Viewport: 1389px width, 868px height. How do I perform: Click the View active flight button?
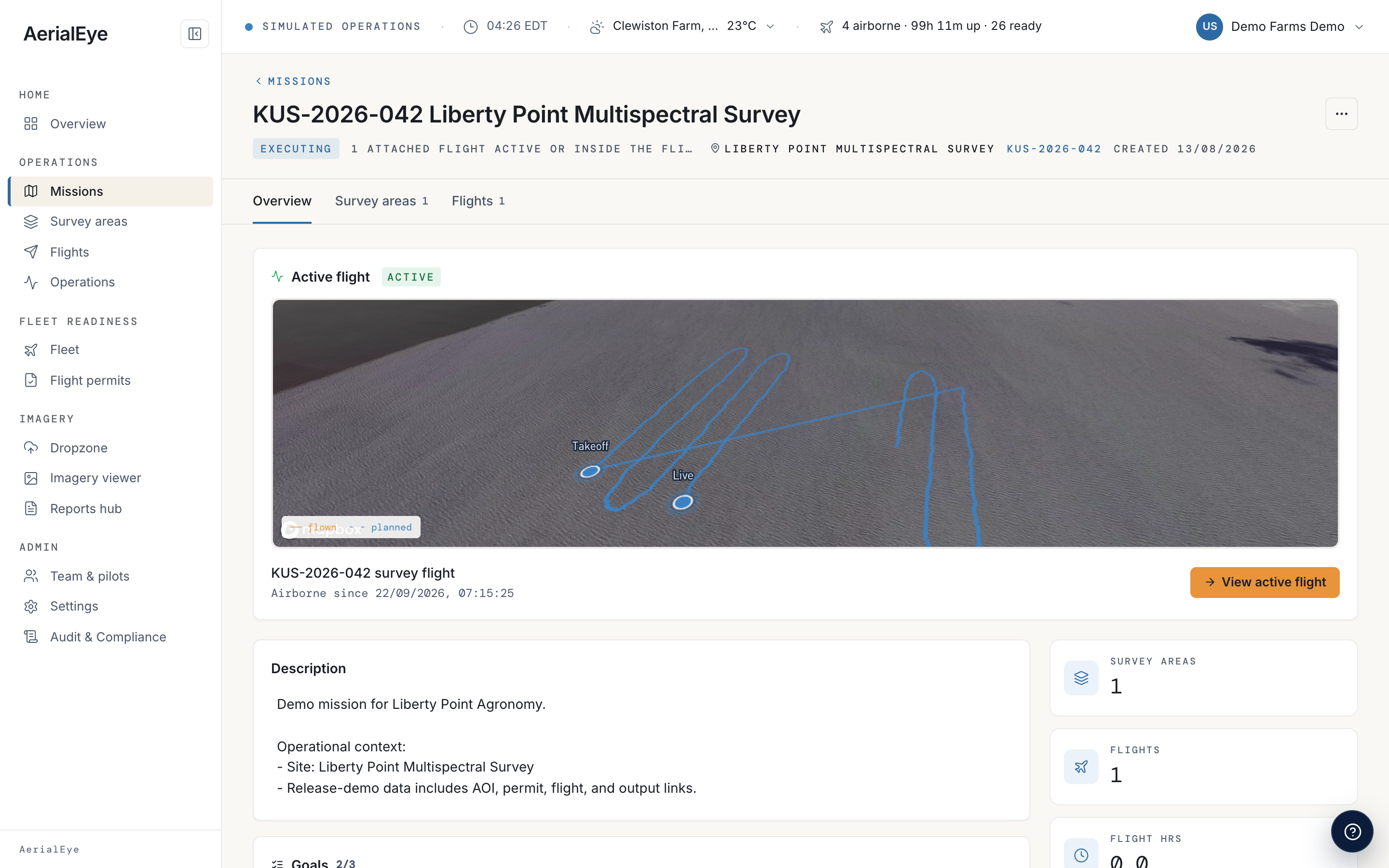tap(1265, 582)
